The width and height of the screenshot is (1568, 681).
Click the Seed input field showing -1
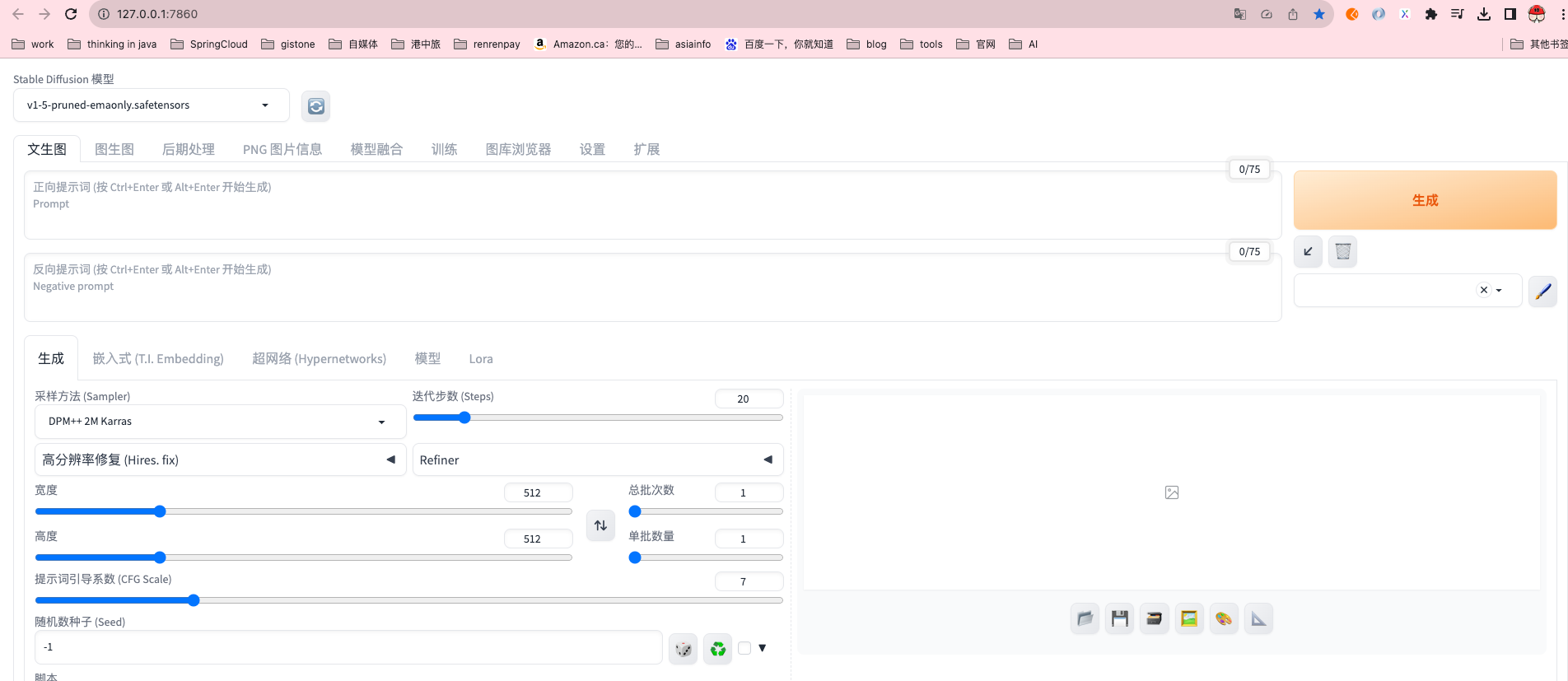[348, 647]
